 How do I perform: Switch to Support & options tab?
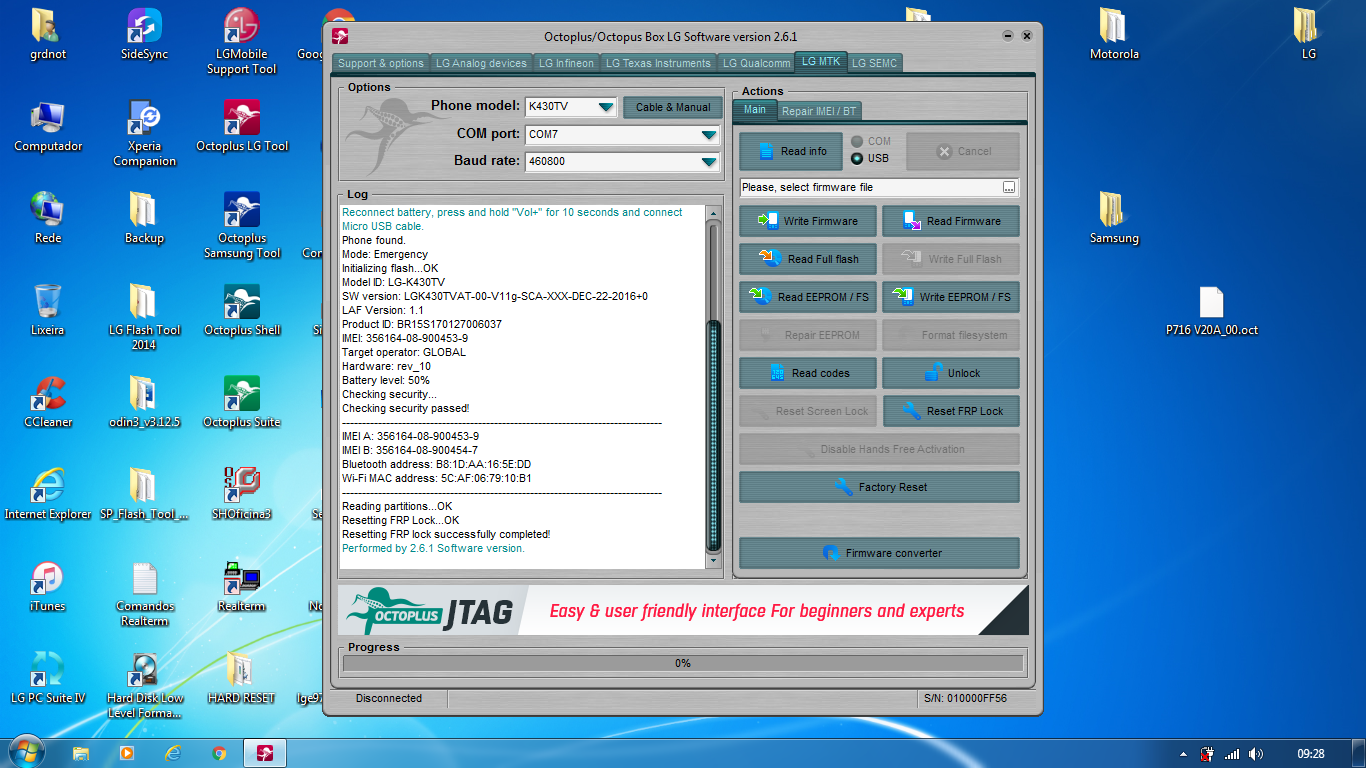380,63
